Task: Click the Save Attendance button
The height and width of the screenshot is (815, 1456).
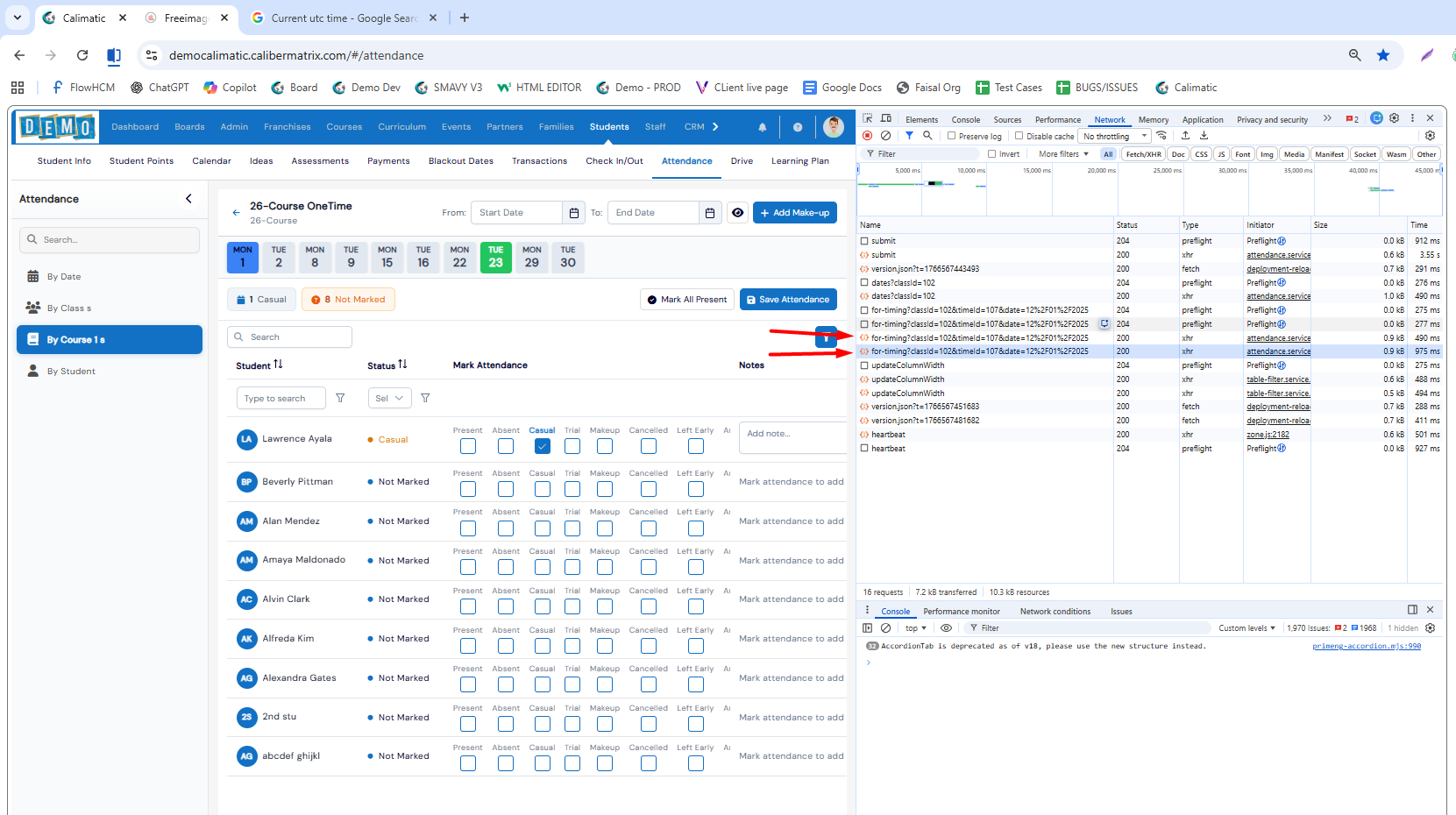Action: click(787, 300)
